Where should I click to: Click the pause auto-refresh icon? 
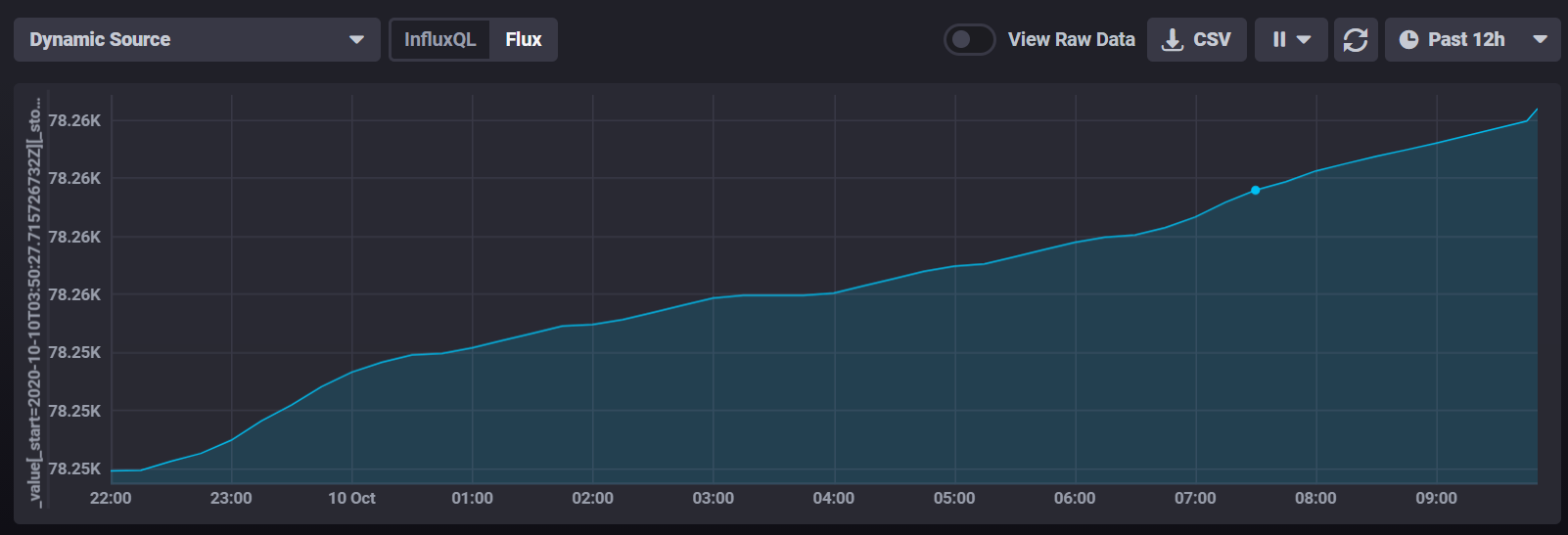(x=1278, y=40)
